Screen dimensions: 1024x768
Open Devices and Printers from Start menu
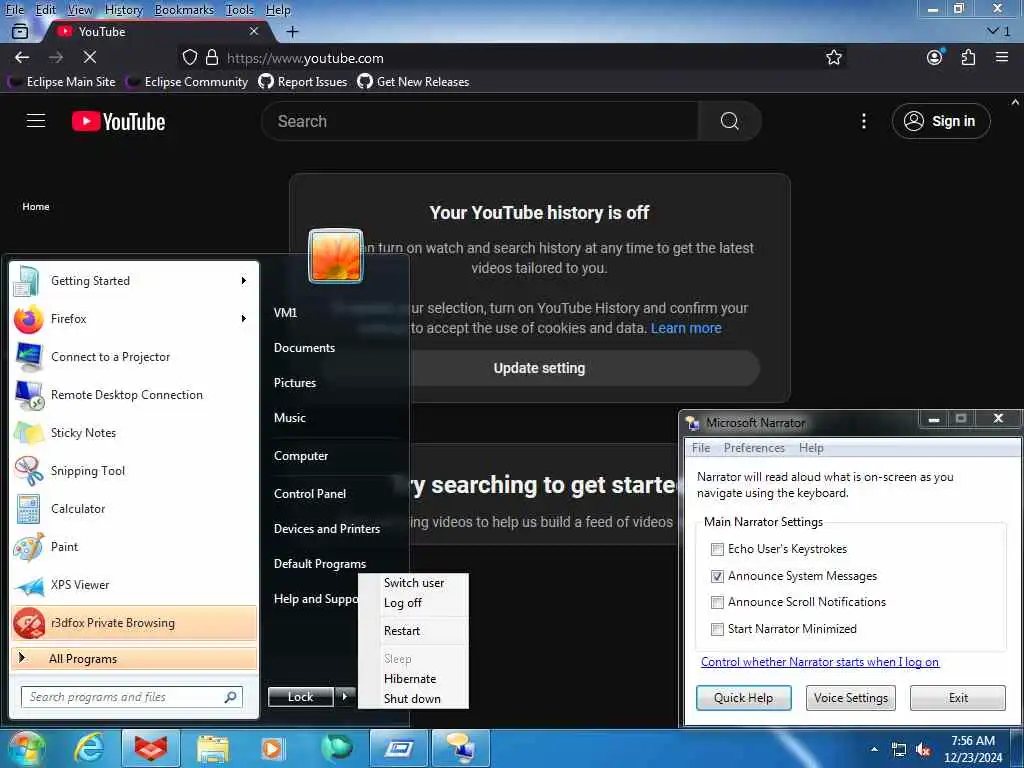tap(327, 529)
